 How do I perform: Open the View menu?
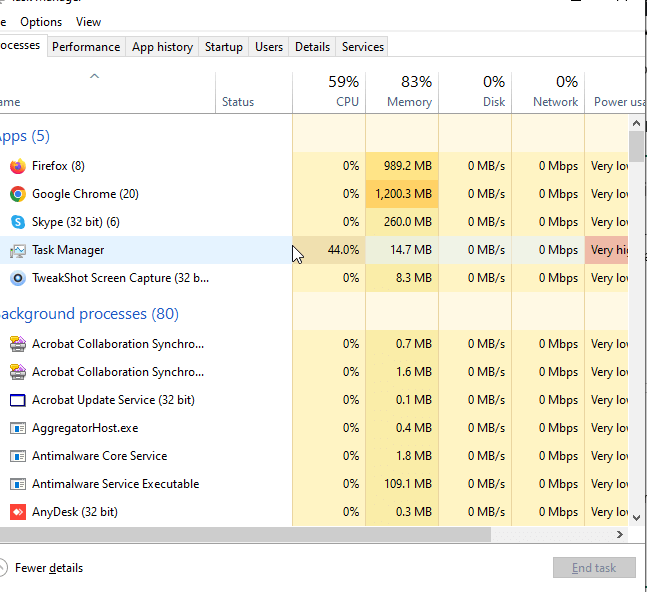(x=88, y=22)
